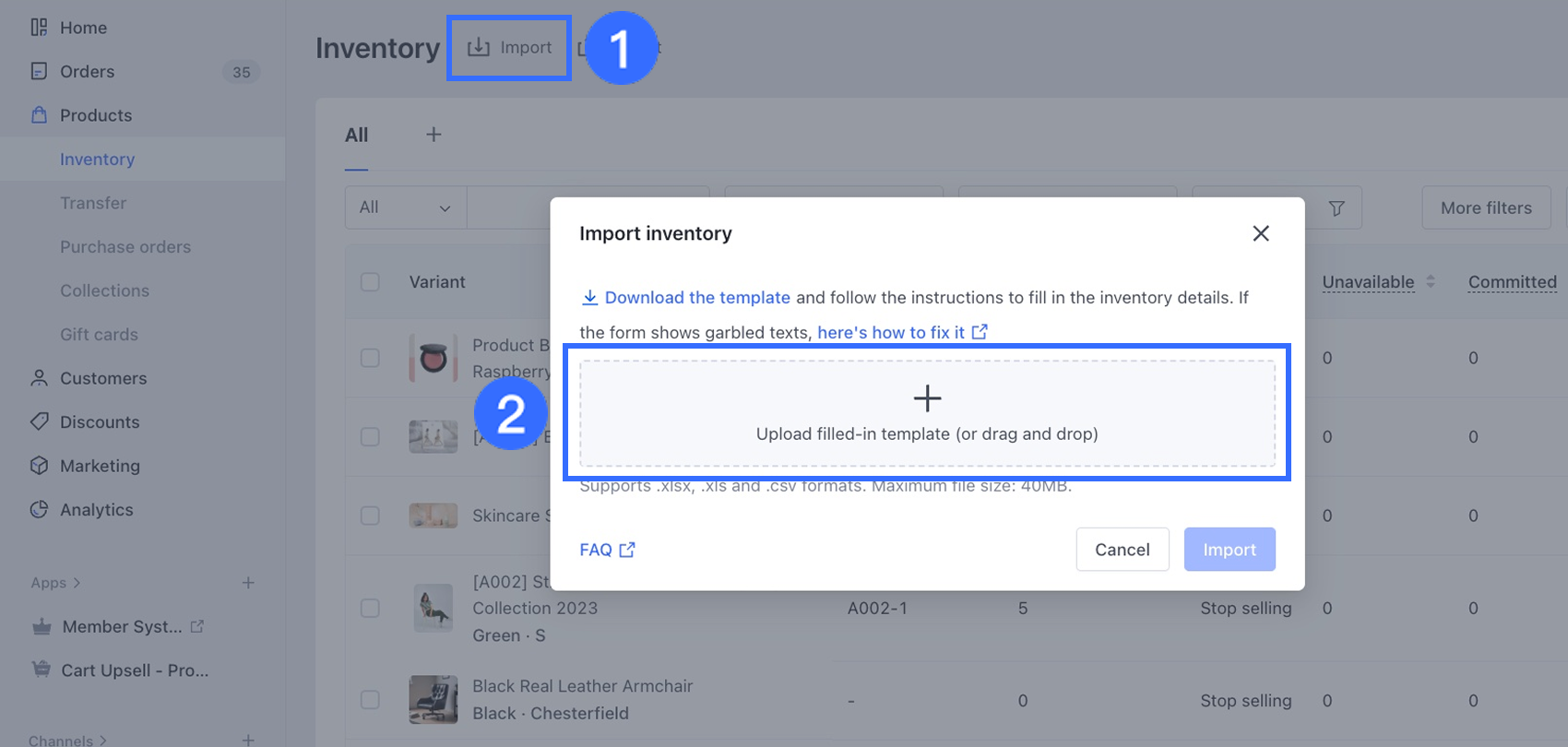Go to Inventory in sidebar
This screenshot has height=747, width=1568.
pyautogui.click(x=97, y=159)
